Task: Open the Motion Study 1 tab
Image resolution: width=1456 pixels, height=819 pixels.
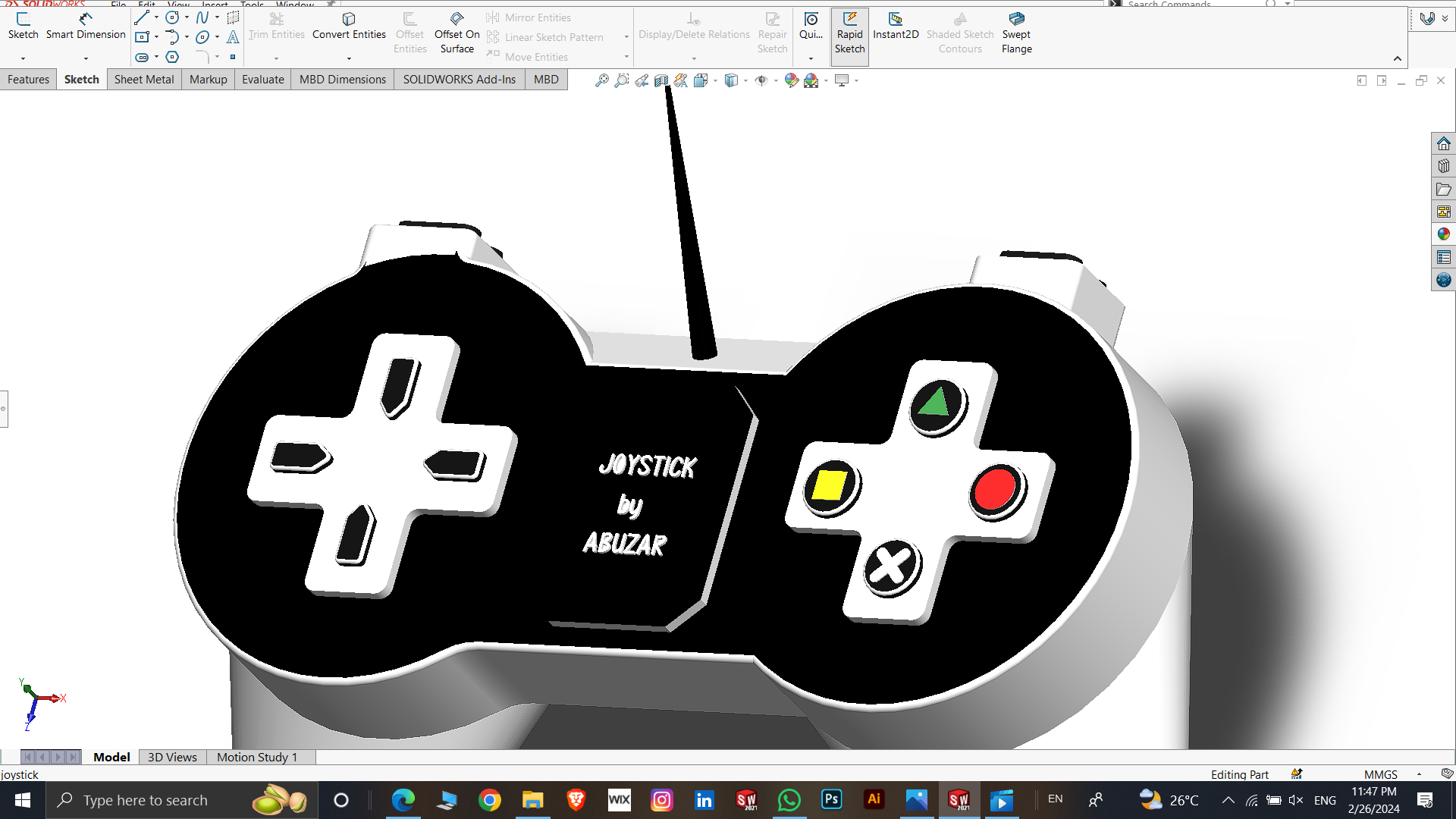Action: (257, 757)
